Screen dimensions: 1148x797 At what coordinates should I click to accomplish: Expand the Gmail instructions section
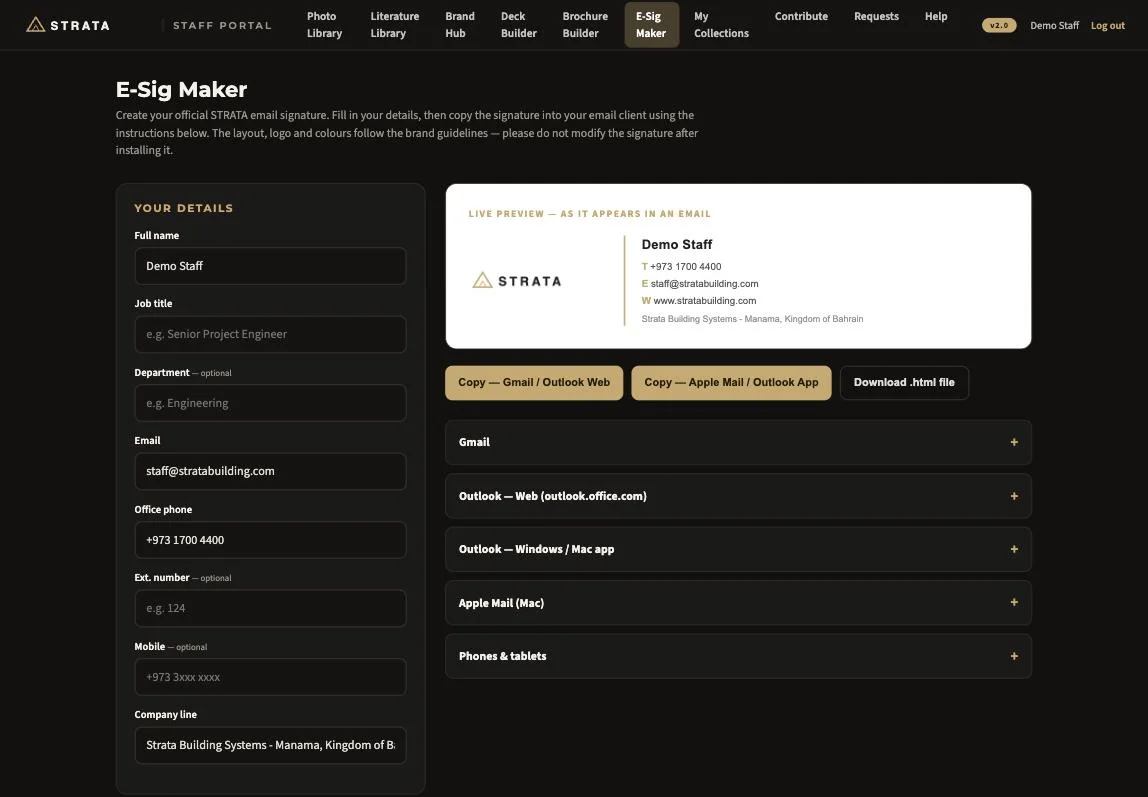(x=738, y=442)
